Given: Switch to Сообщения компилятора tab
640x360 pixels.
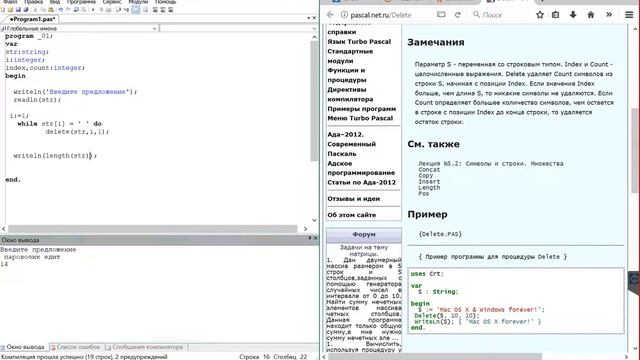Looking at the screenshot, I should pyautogui.click(x=145, y=347).
